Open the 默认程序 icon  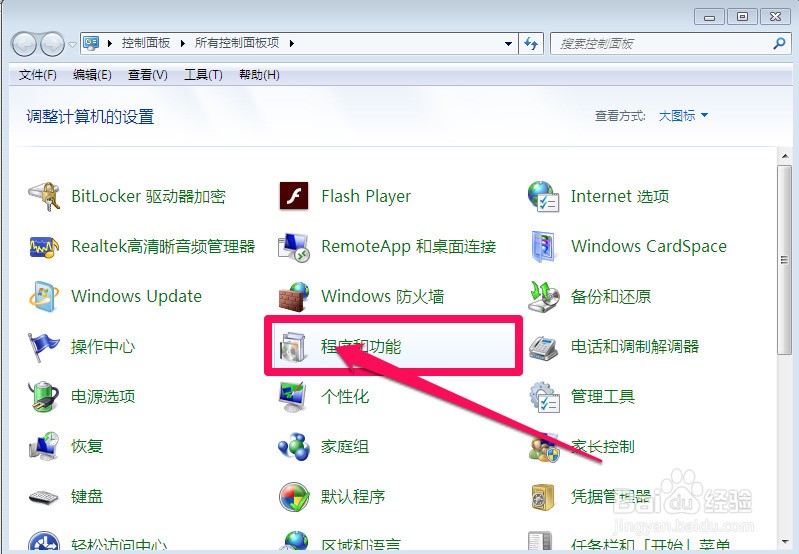(294, 496)
